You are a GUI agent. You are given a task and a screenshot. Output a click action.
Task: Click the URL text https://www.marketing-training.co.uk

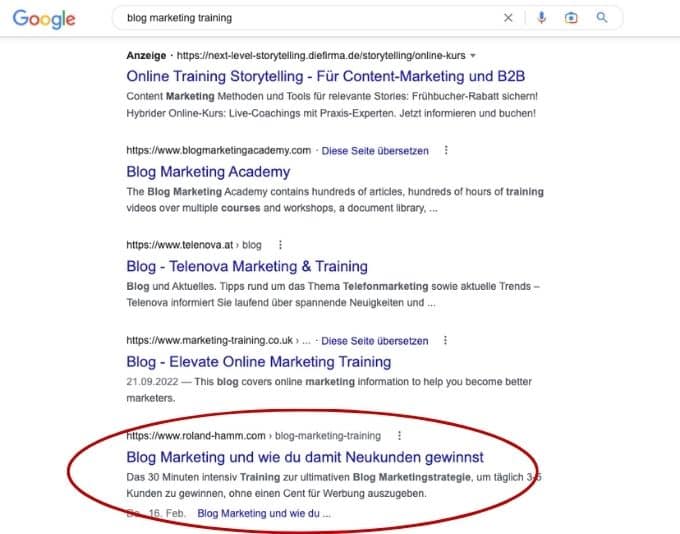point(209,341)
